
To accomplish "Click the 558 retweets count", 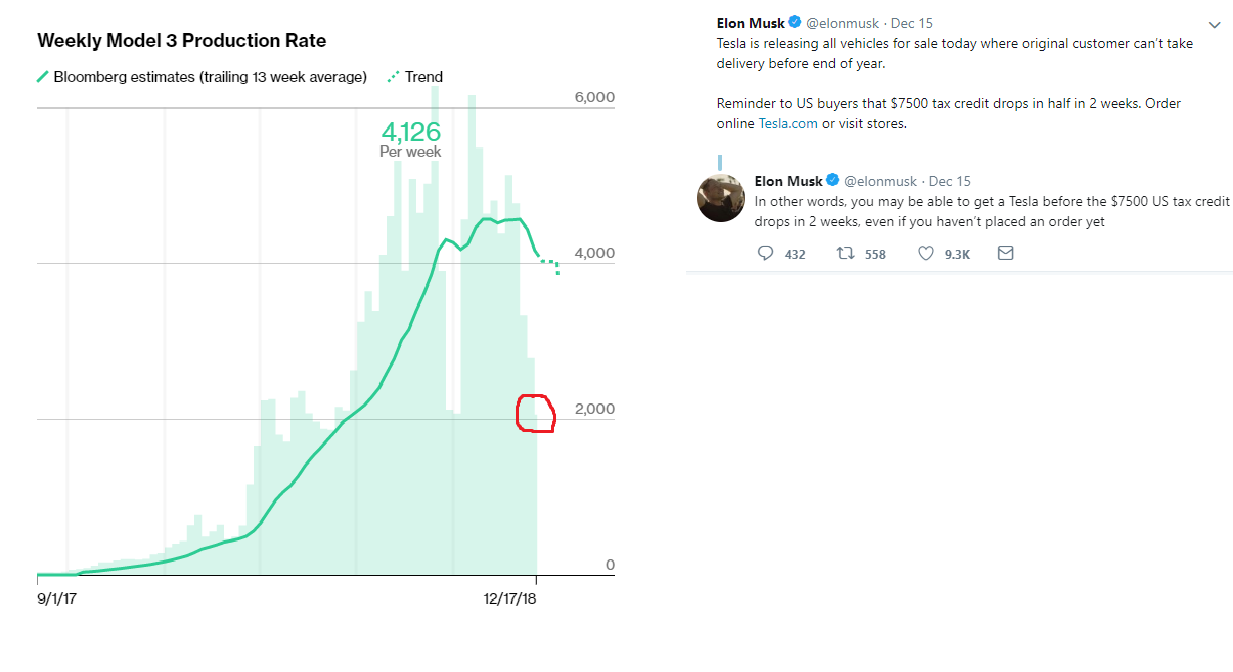I will [x=875, y=254].
